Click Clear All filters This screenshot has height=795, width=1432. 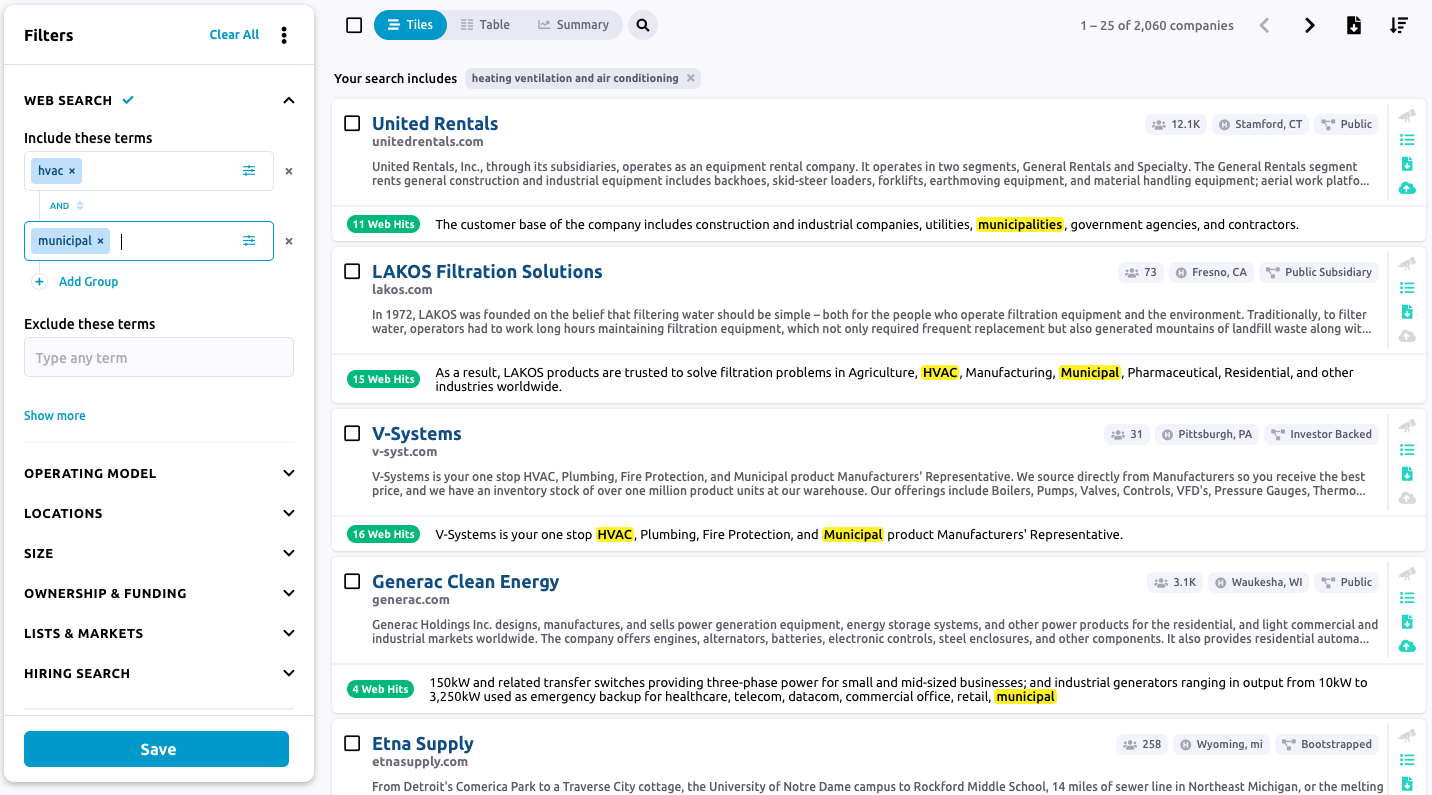(x=234, y=35)
